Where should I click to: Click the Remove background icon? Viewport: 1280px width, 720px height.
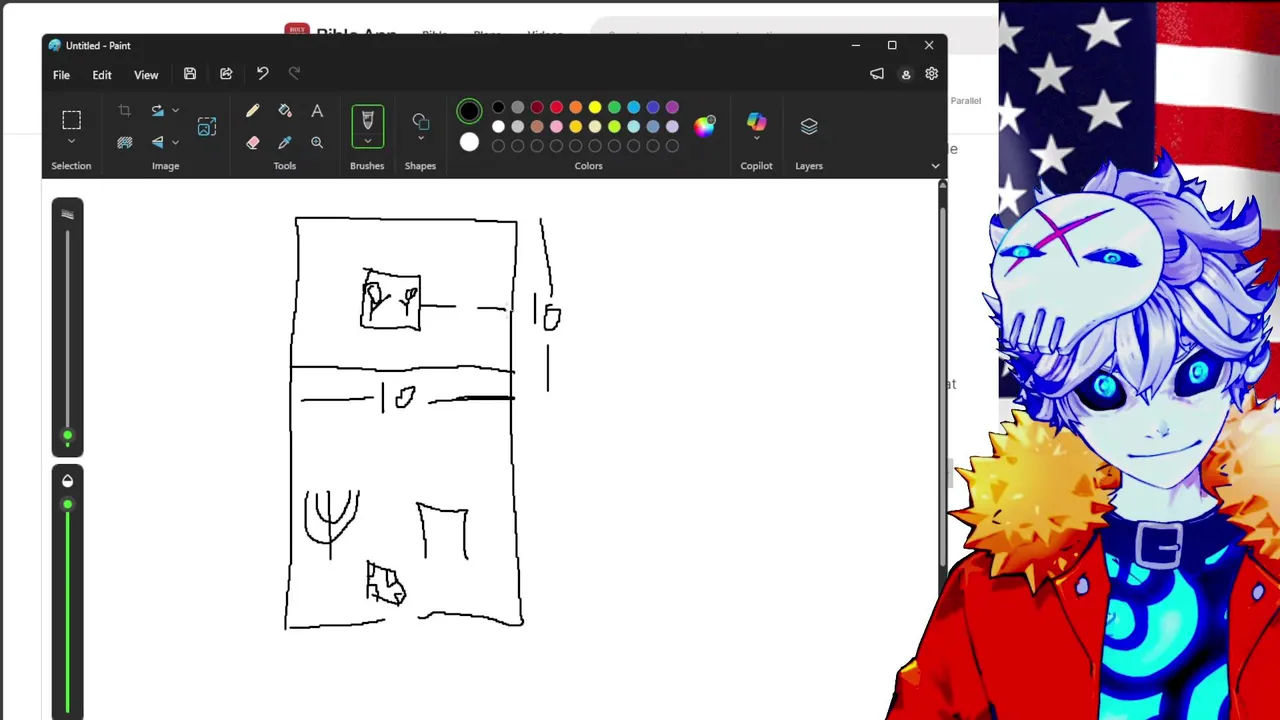(125, 142)
